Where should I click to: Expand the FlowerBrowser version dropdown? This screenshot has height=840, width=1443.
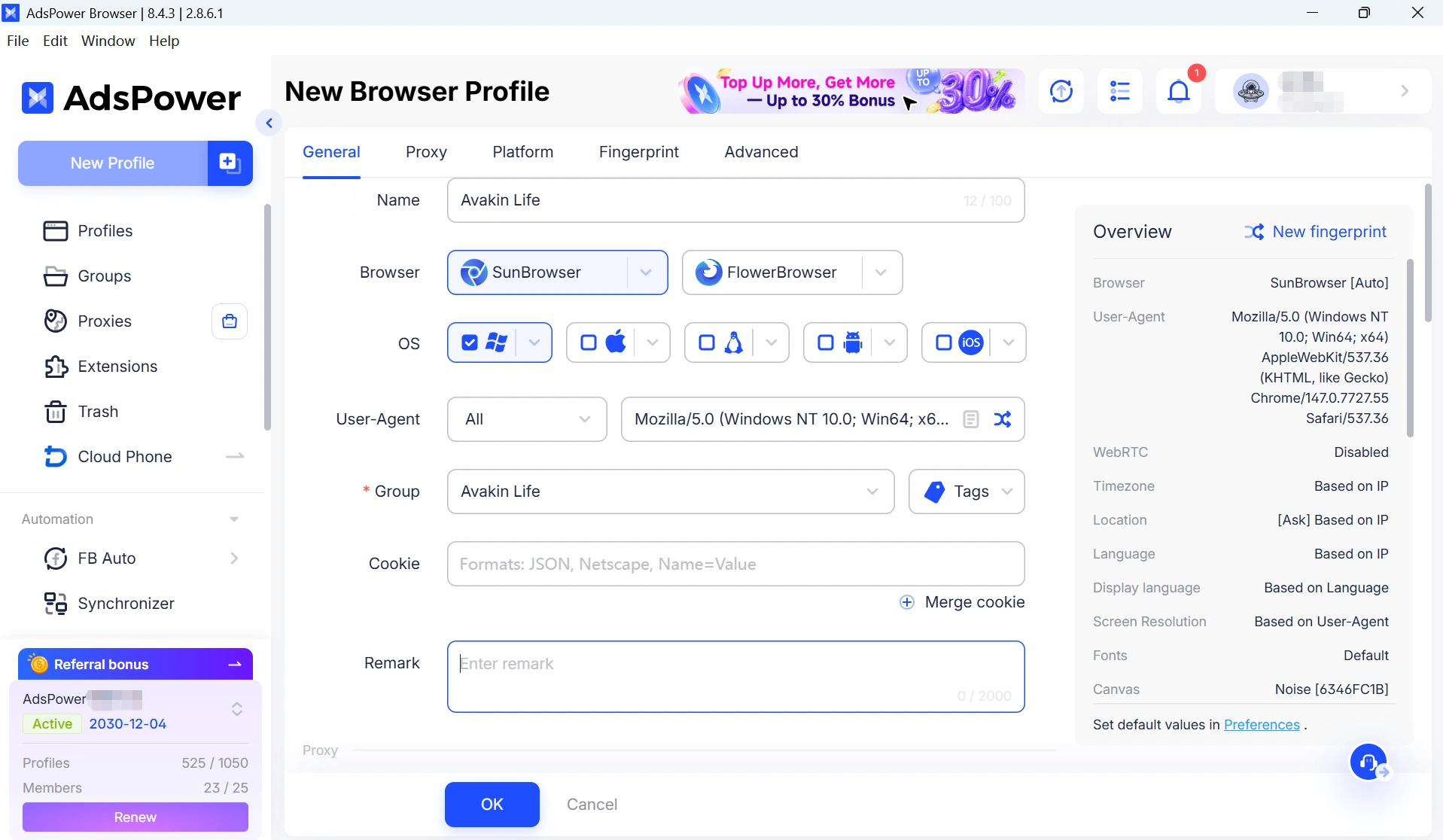click(881, 272)
